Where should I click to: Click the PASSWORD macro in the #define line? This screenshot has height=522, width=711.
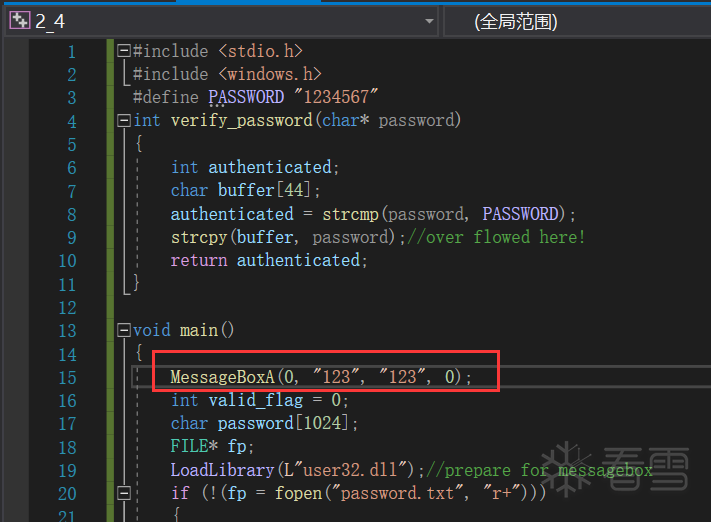pyautogui.click(x=246, y=97)
